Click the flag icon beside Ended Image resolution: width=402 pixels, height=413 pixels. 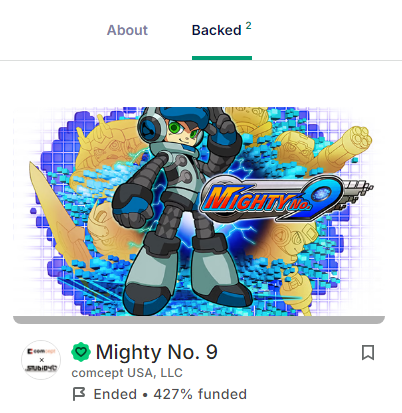click(x=79, y=394)
